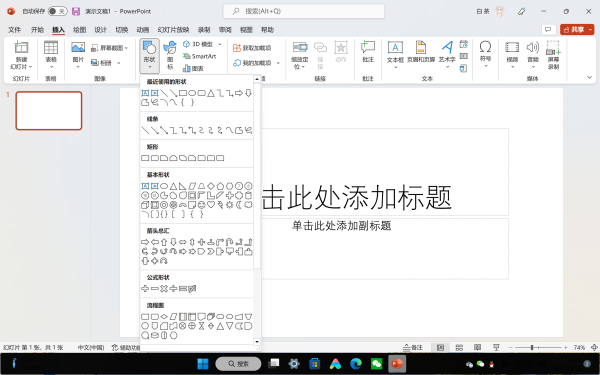Open Header and Footer (页眉和页脚)
The width and height of the screenshot is (600, 375).
(421, 52)
